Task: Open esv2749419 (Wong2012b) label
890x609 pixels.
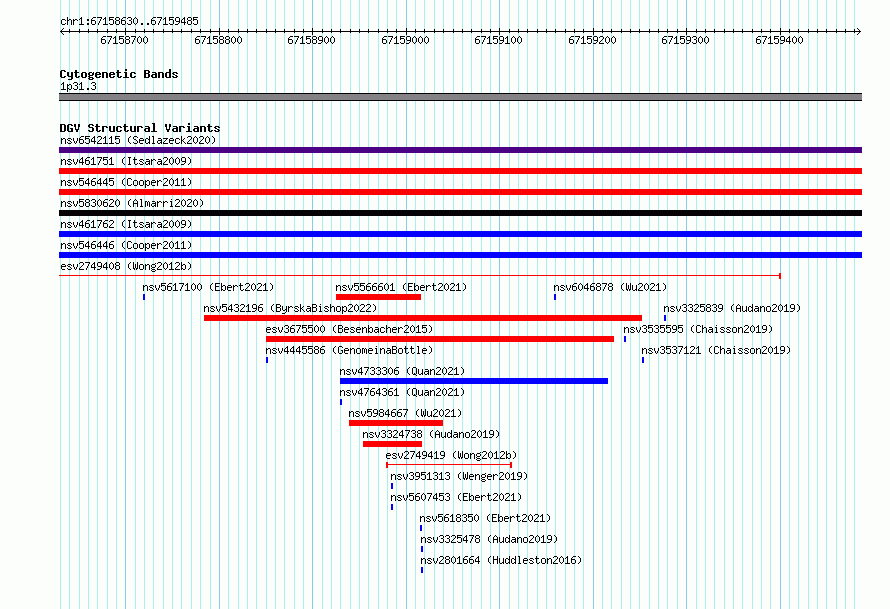Action: 451,455
